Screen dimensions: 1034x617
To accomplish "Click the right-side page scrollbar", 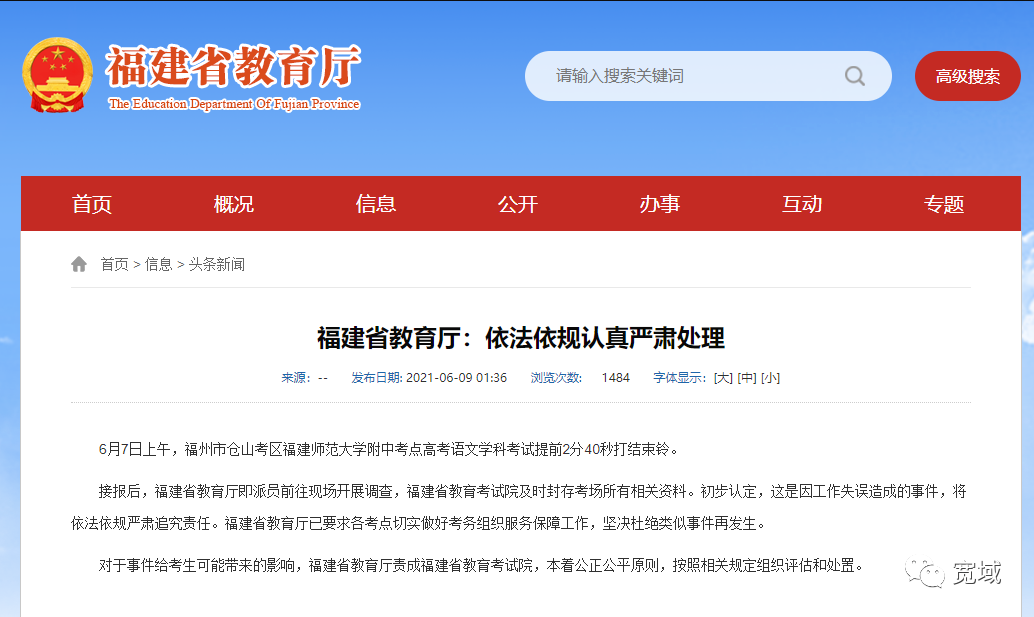I will tap(1028, 300).
